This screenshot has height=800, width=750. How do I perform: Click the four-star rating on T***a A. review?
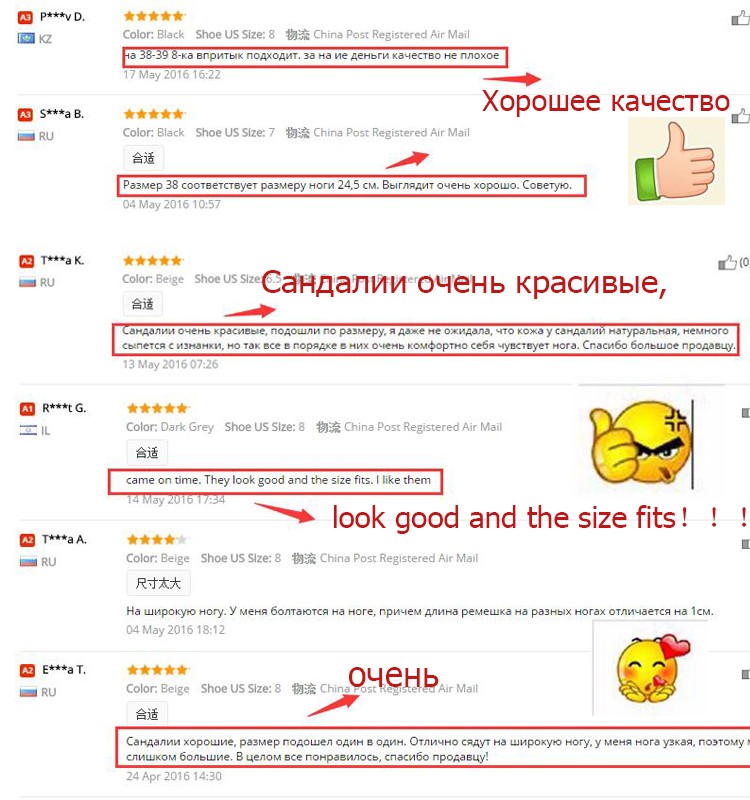tap(157, 539)
